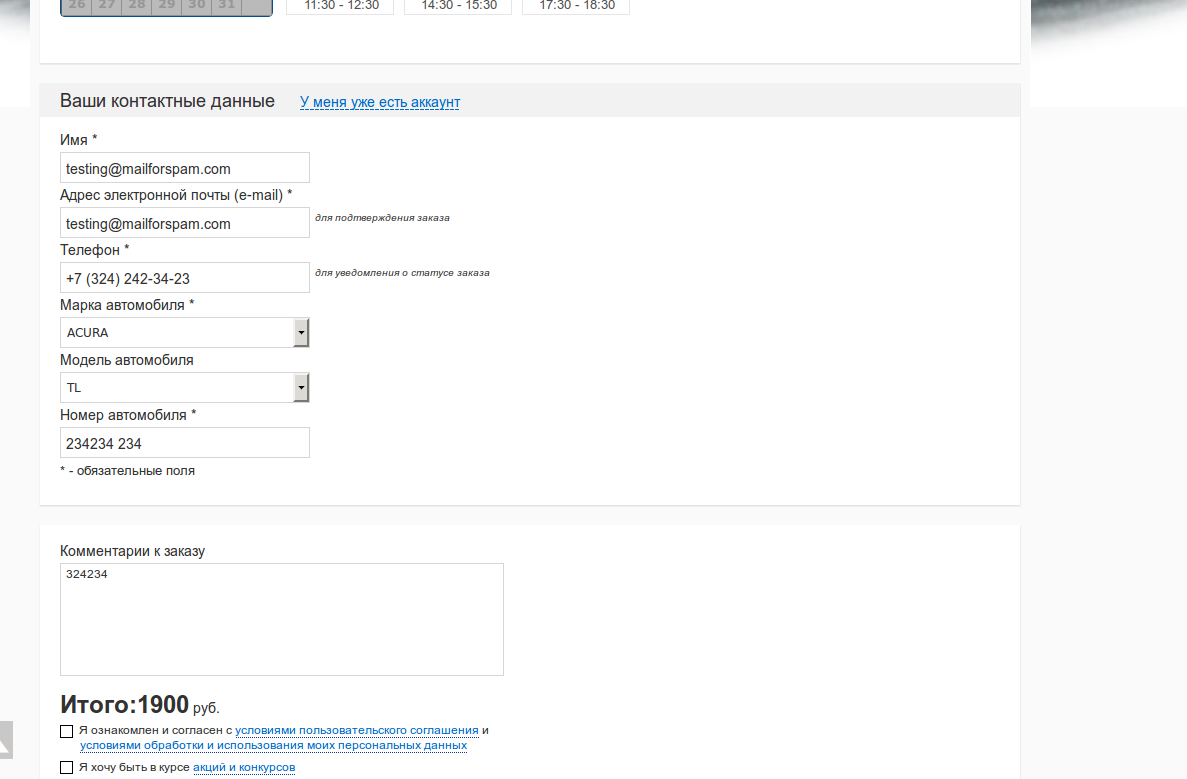
Task: Focus the Имя name input field
Action: coord(185,168)
